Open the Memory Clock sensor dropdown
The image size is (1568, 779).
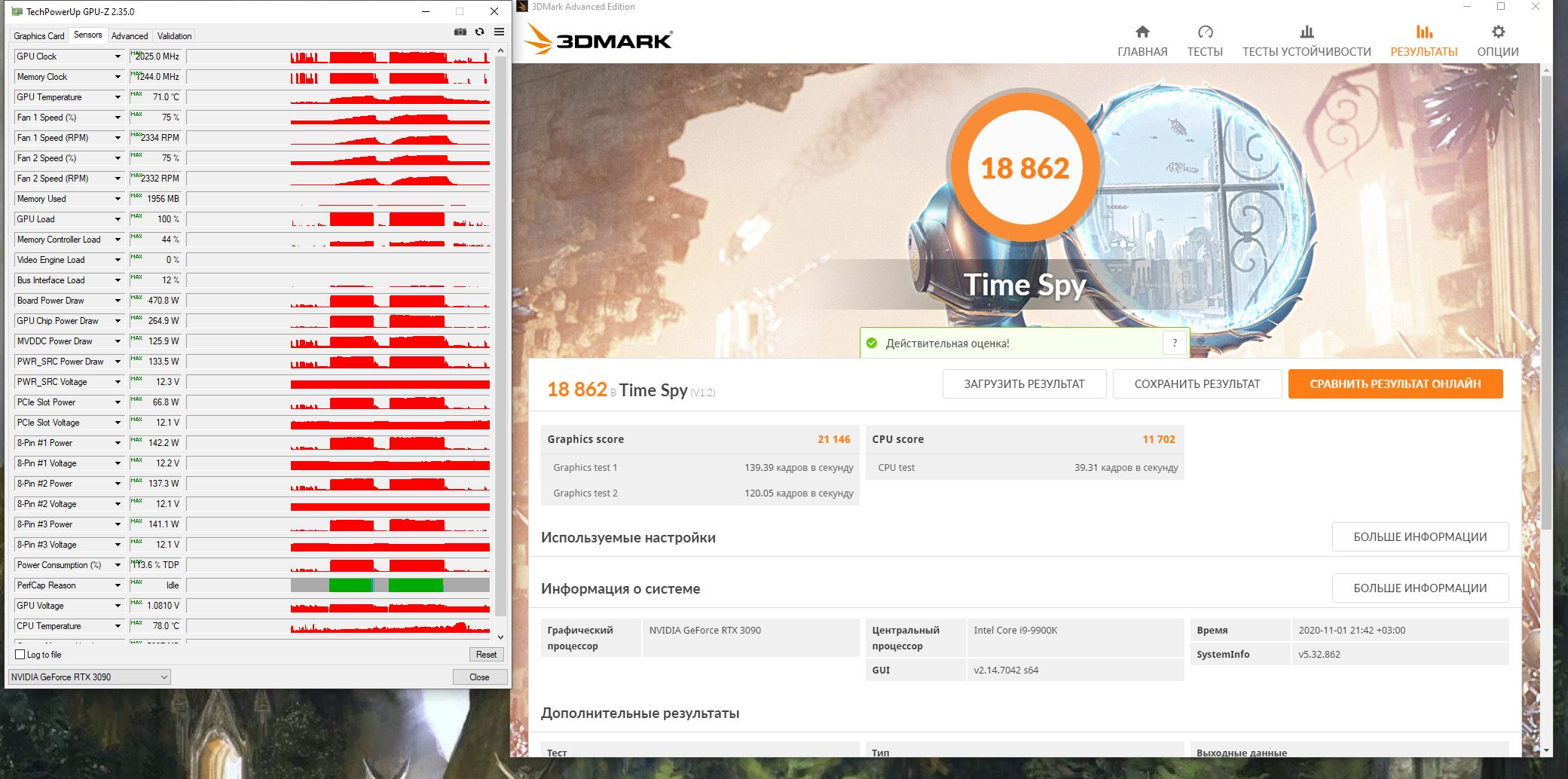click(x=118, y=77)
